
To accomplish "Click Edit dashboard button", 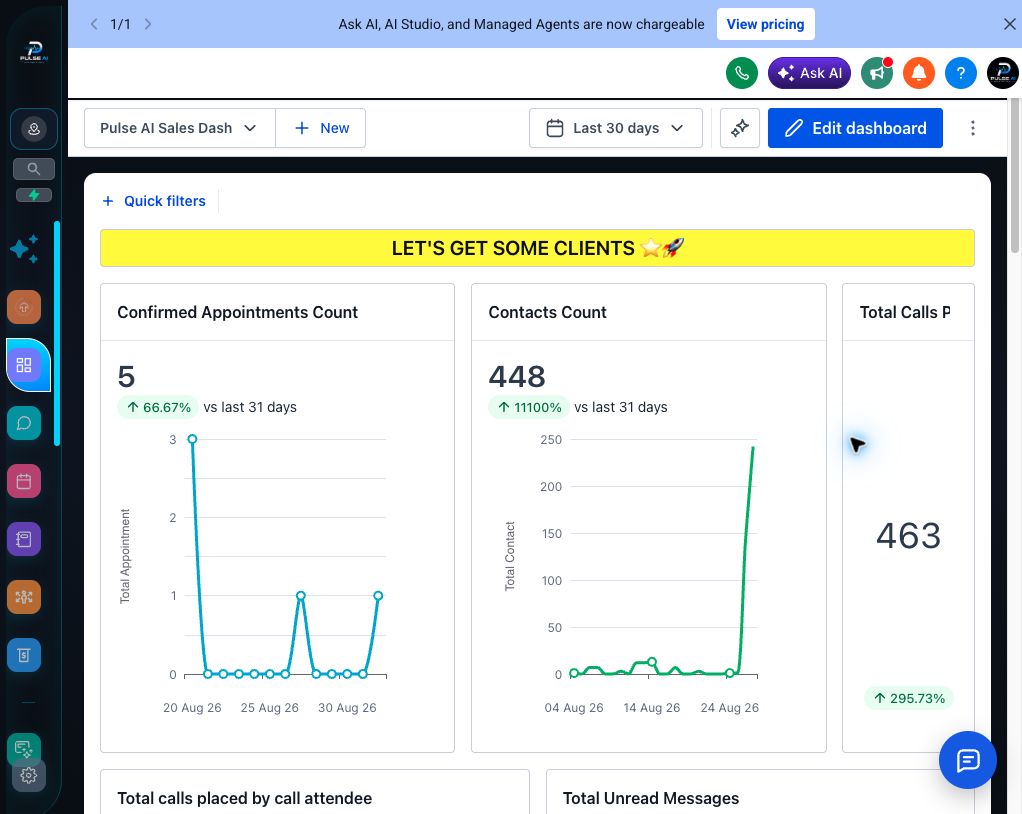I will tap(855, 128).
